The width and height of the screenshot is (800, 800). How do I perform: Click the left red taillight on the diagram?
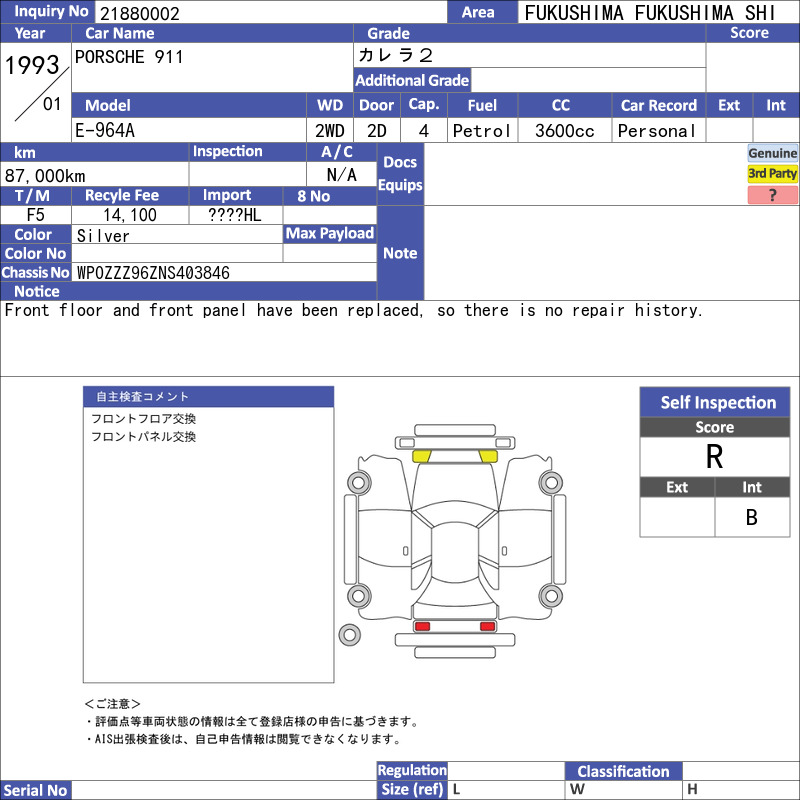tap(422, 626)
